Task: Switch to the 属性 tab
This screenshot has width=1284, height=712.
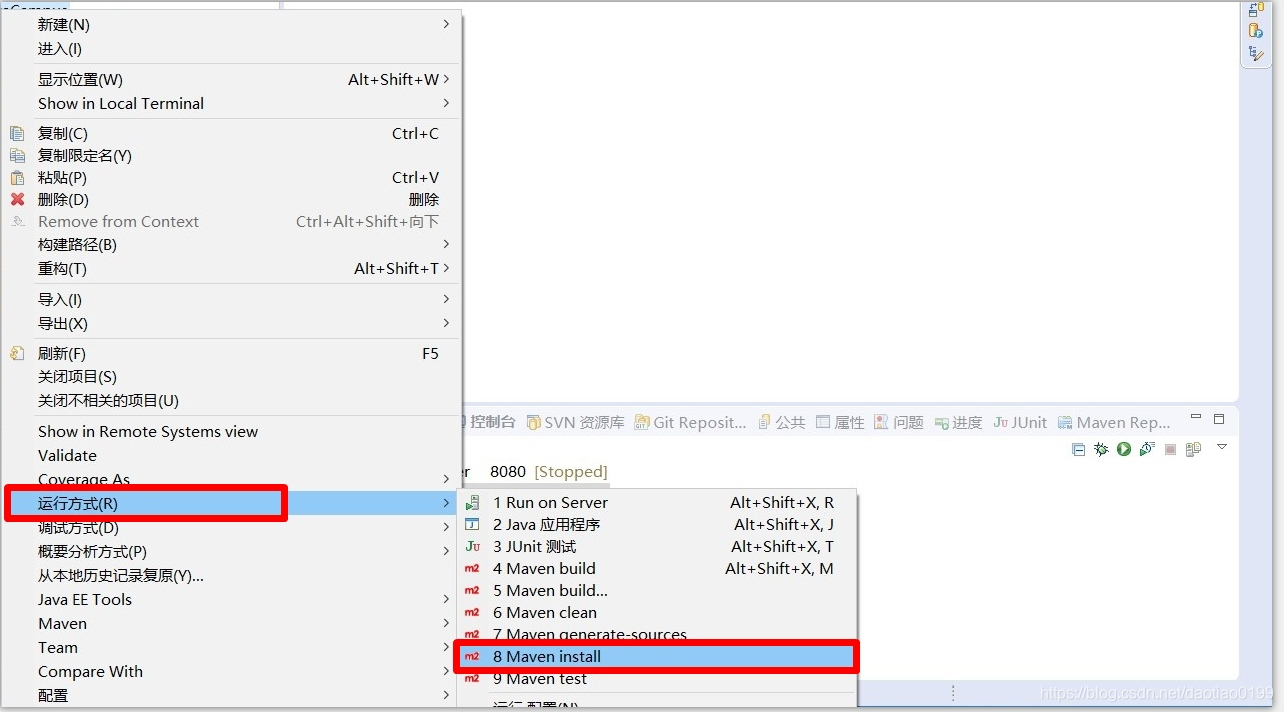Action: pos(840,422)
